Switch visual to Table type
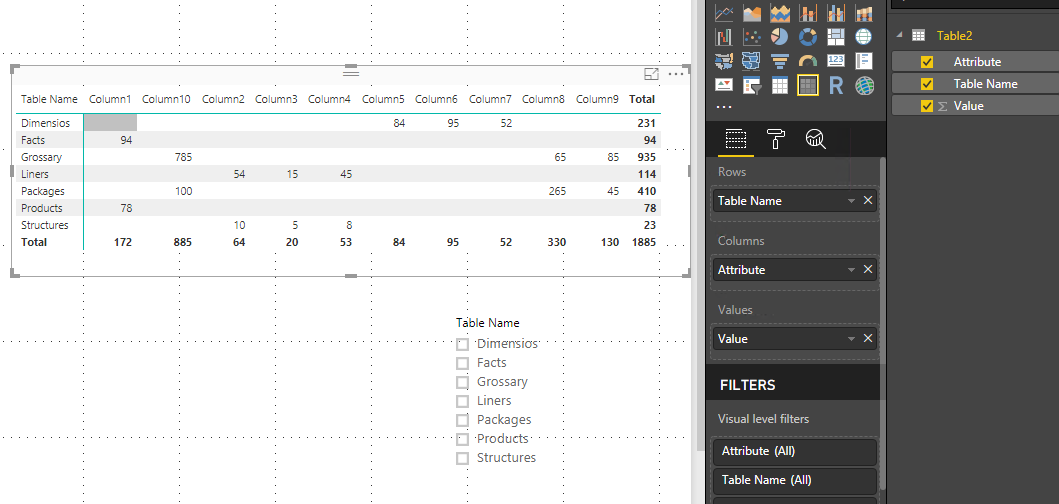This screenshot has width=1059, height=504. (780, 86)
